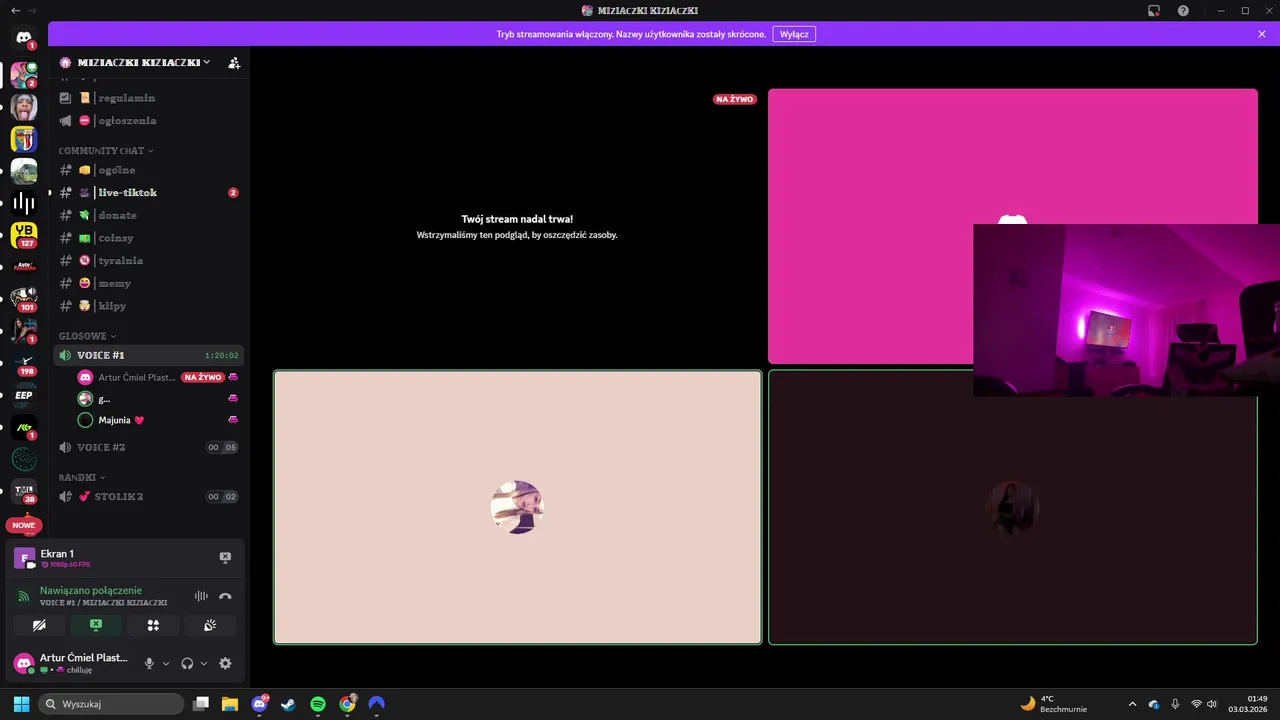Turn on camera with the crossed-out camera button
Image resolution: width=1280 pixels, height=720 pixels.
coord(39,625)
